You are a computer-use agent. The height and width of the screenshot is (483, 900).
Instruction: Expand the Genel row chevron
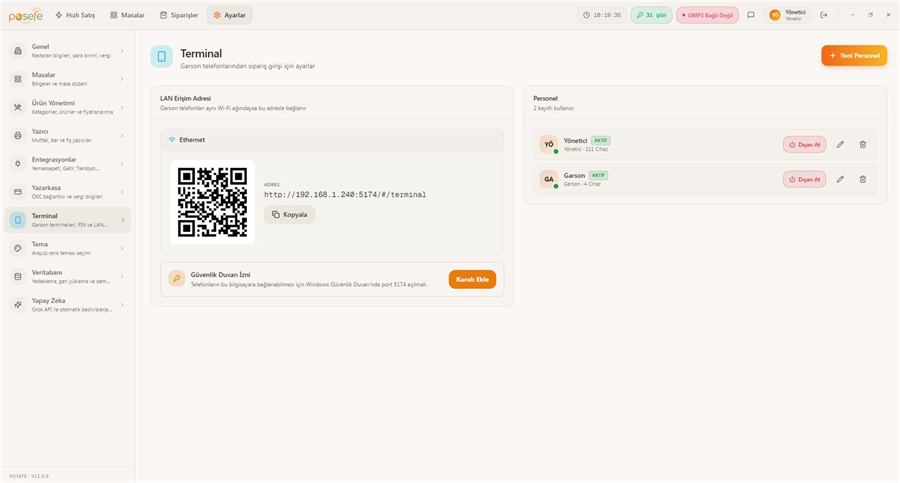tap(122, 51)
